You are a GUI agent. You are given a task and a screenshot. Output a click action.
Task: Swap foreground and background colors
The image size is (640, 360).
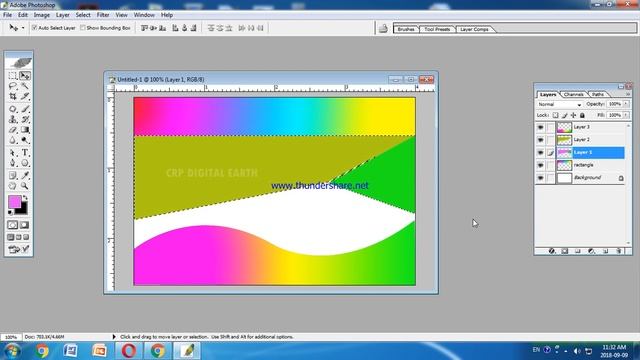click(25, 198)
